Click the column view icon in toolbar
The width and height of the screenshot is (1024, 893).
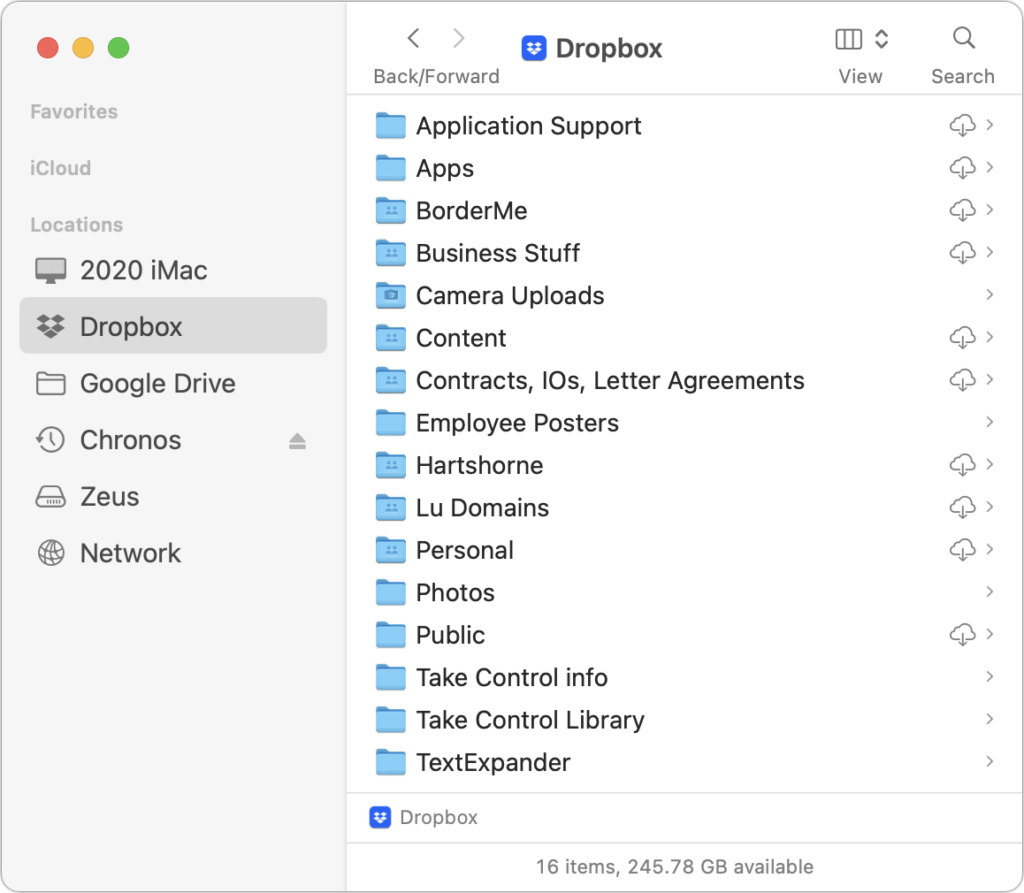tap(848, 39)
